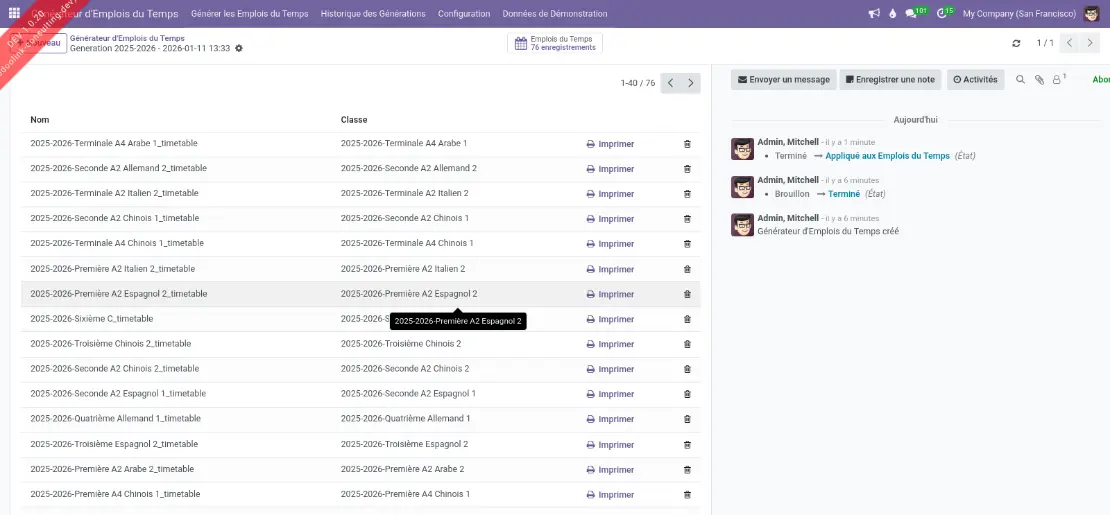This screenshot has width=1110, height=515.
Task: Go to the next page of the timetable list
Action: click(691, 83)
